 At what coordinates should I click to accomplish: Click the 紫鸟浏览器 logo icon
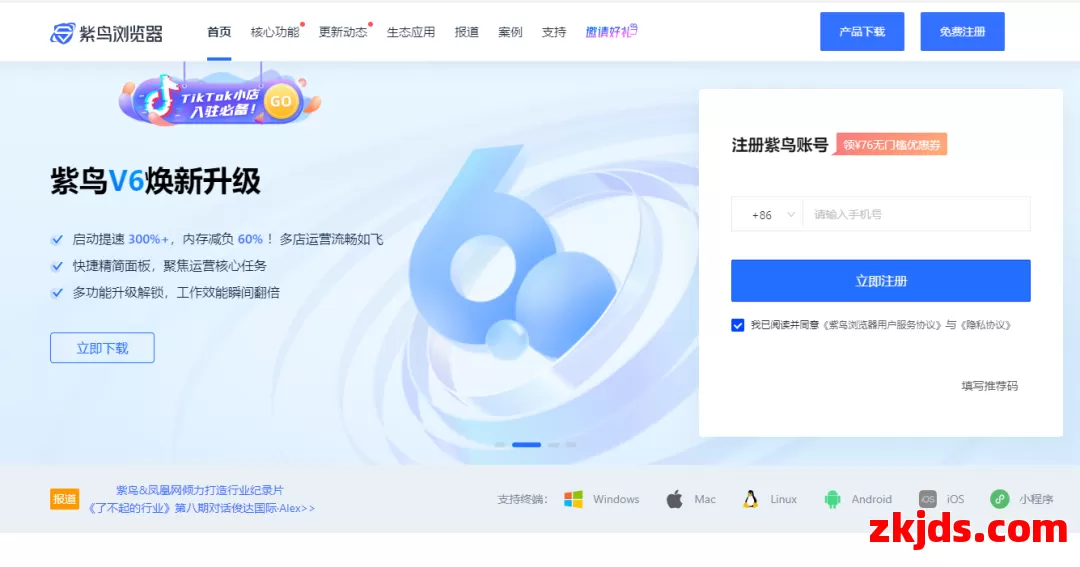(62, 33)
